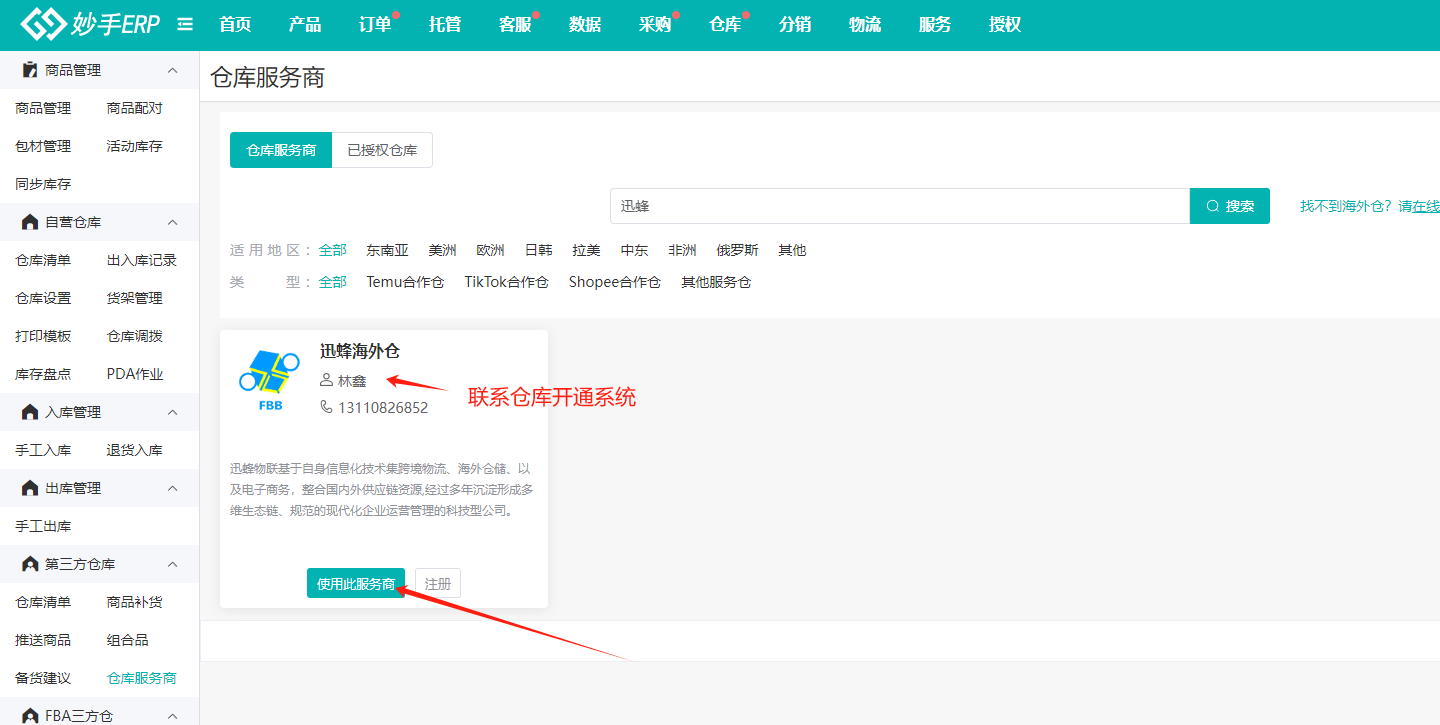This screenshot has height=725, width=1440.
Task: Open 采购 in top navigation
Action: [x=655, y=25]
